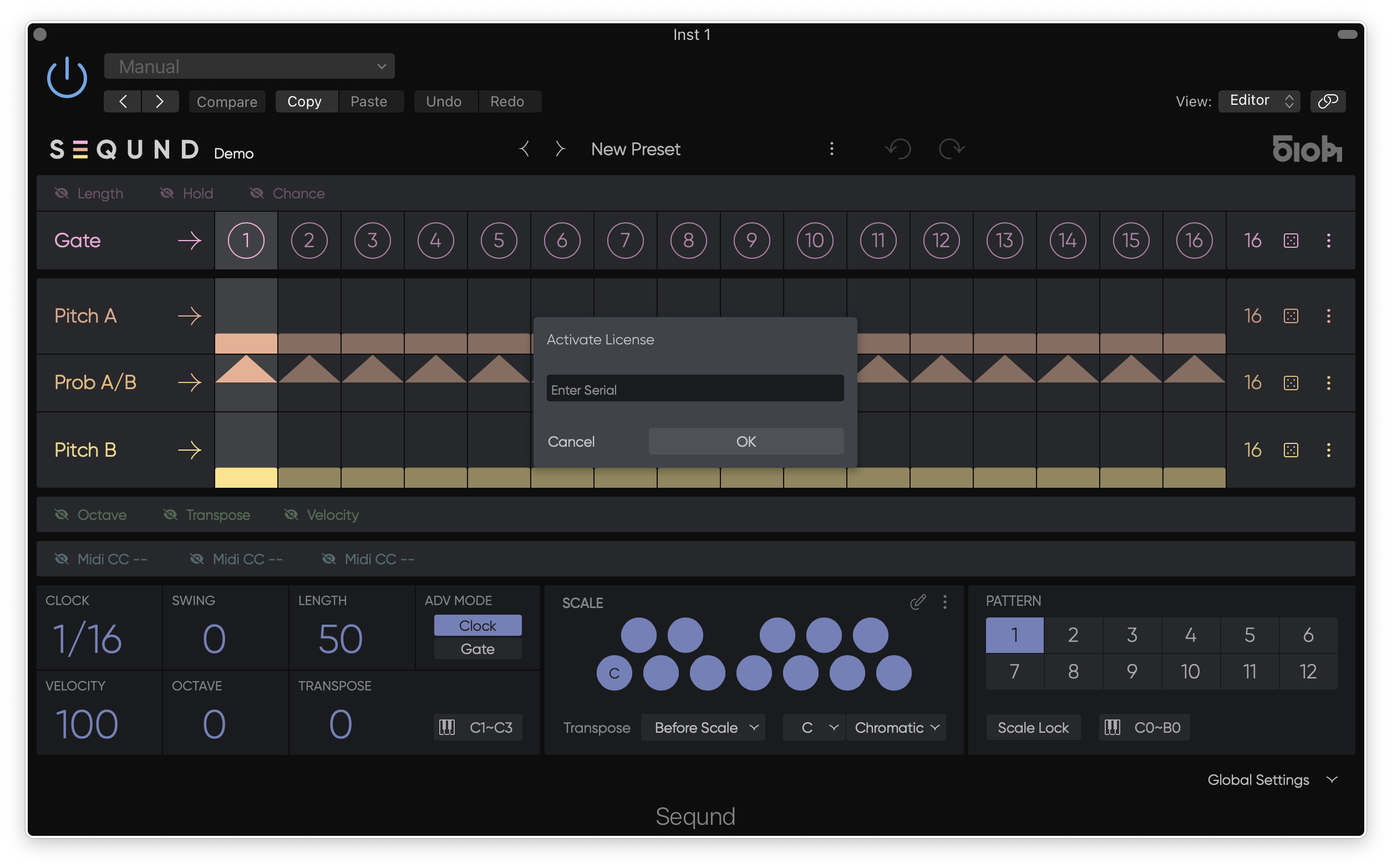Select pattern slot 7
This screenshot has width=1392, height=868.
(1014, 671)
